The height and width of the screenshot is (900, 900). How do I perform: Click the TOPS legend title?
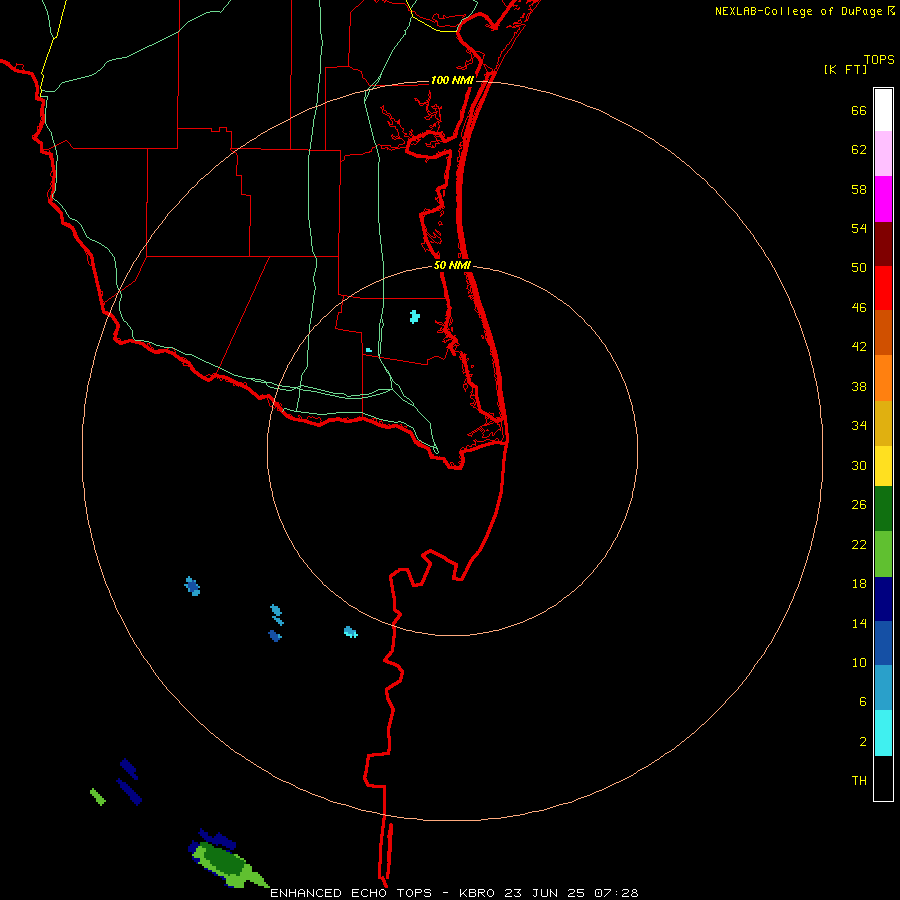(879, 59)
